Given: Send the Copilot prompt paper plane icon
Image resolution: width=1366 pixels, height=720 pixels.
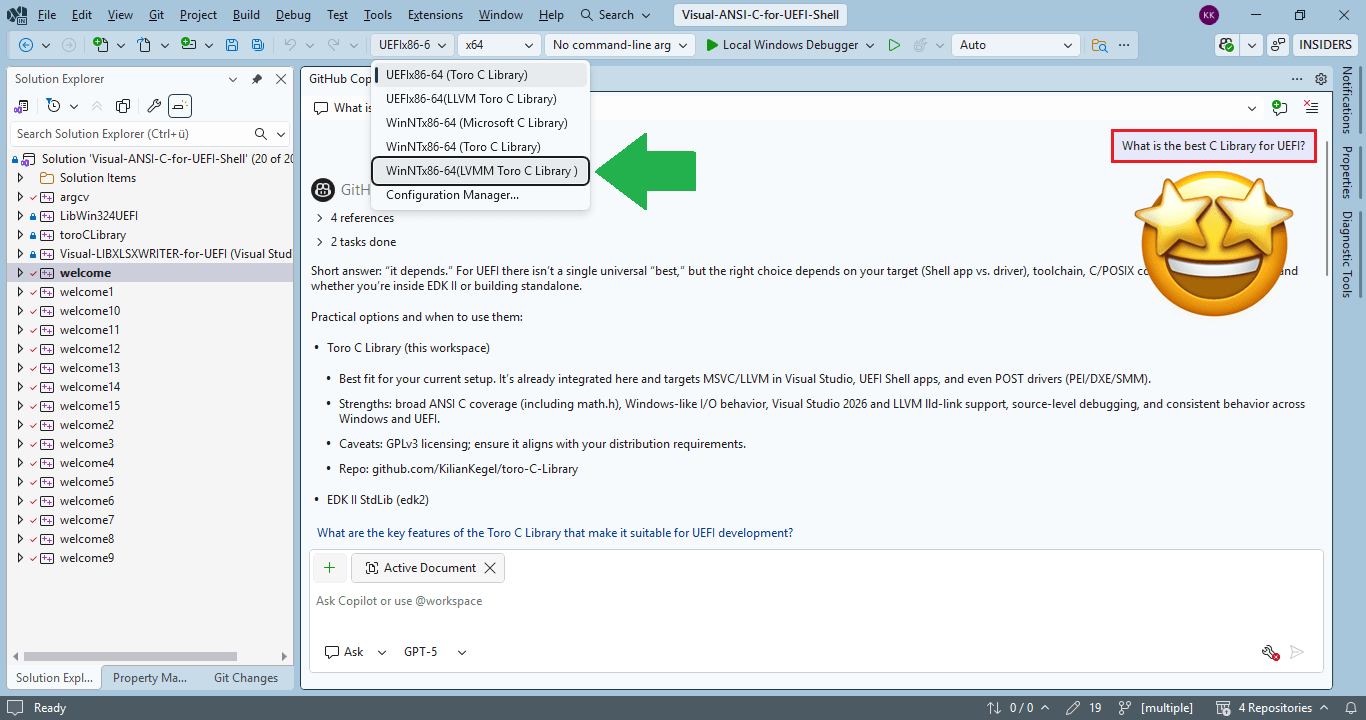Looking at the screenshot, I should pos(1297,652).
